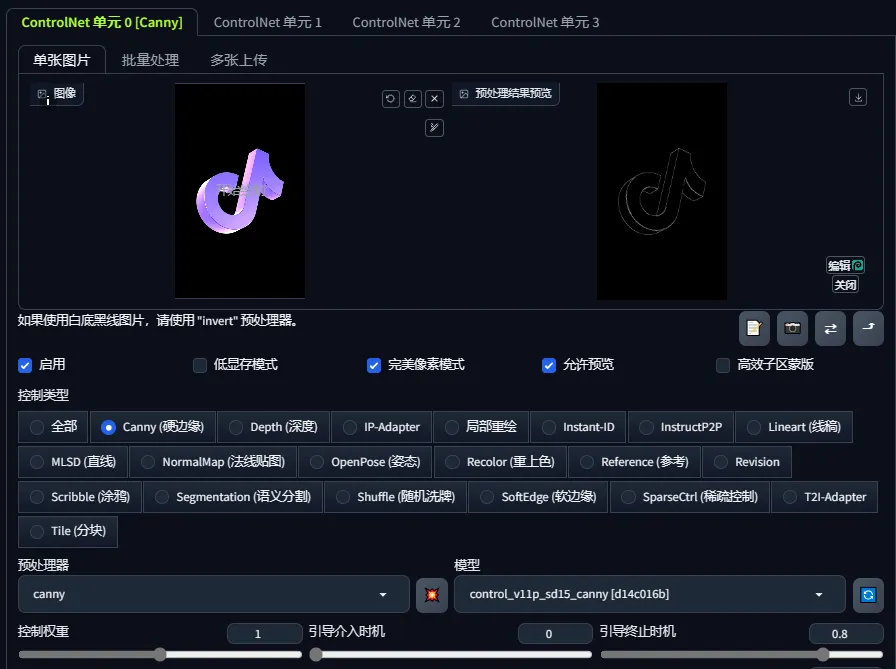896x669 pixels.
Task: Refresh the model list with blue icon
Action: coord(868,595)
